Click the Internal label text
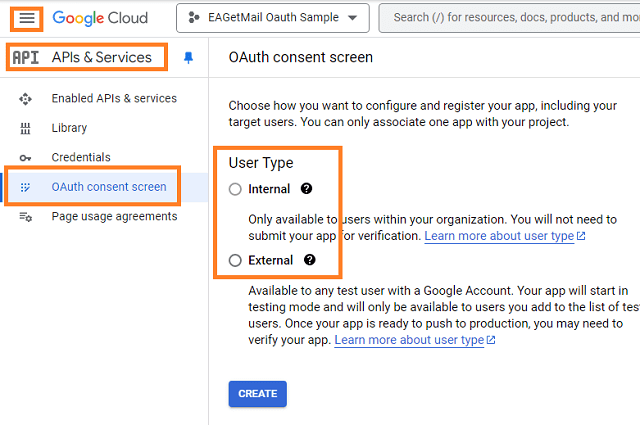This screenshot has width=640, height=425. [x=269, y=189]
